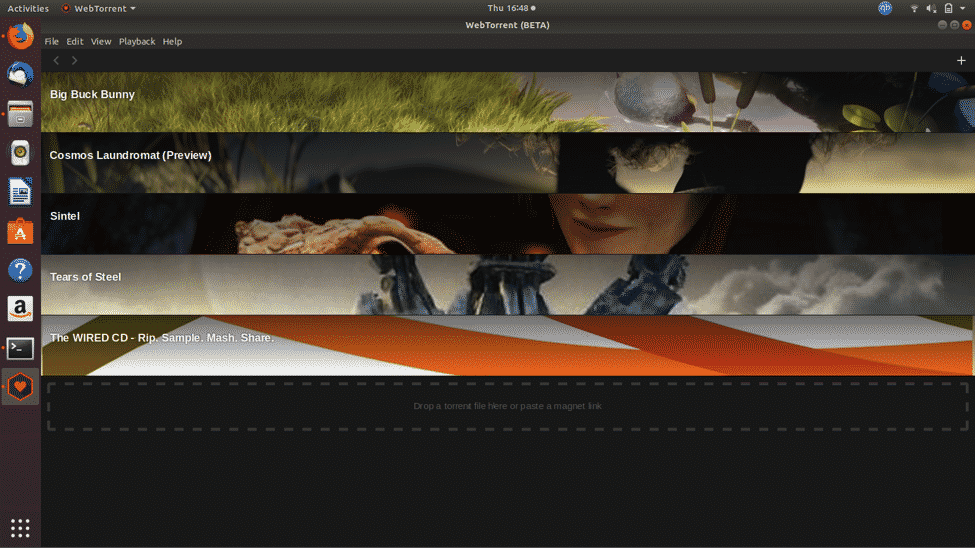
Task: Minimize the WebTorrent window
Action: pos(942,25)
